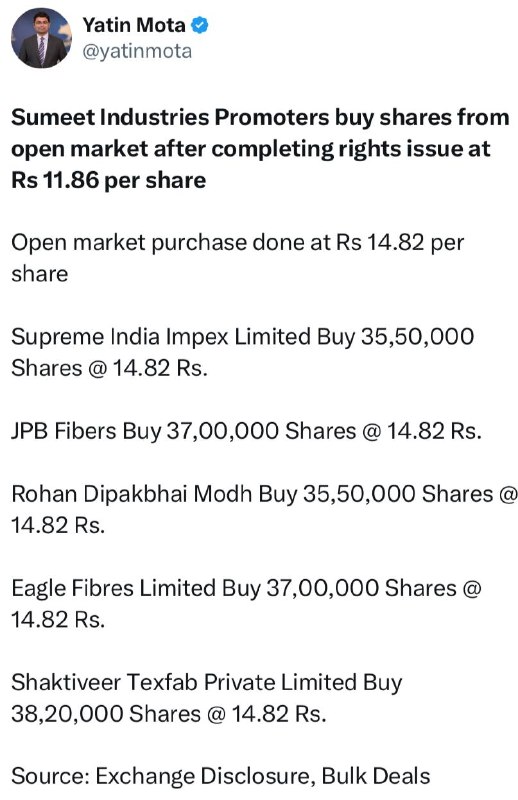
Task: Click the 38,20,000 Shares figure
Action: pos(106,714)
